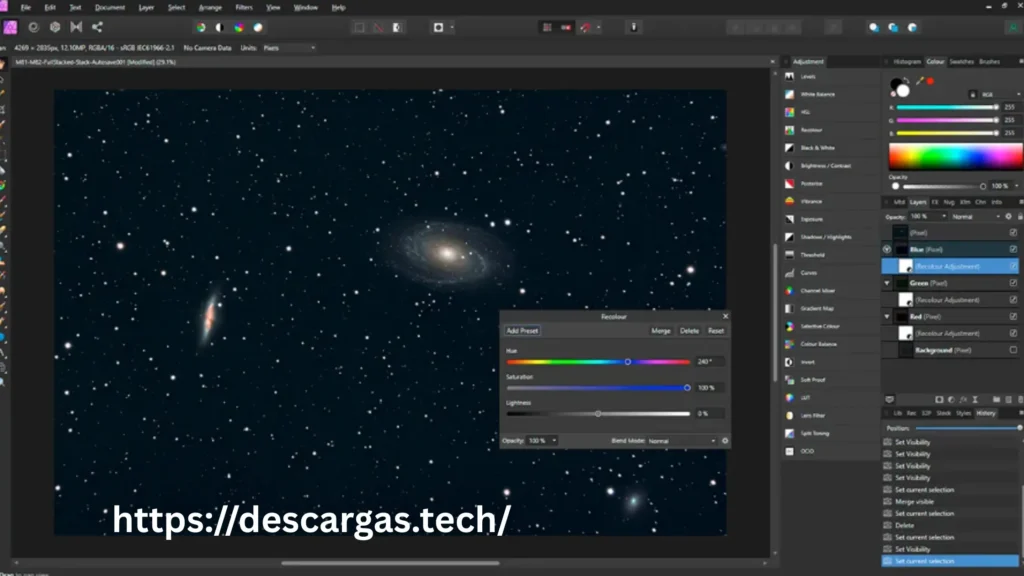Collapse the Blue layer group
The height and width of the screenshot is (576, 1024).
click(x=887, y=249)
